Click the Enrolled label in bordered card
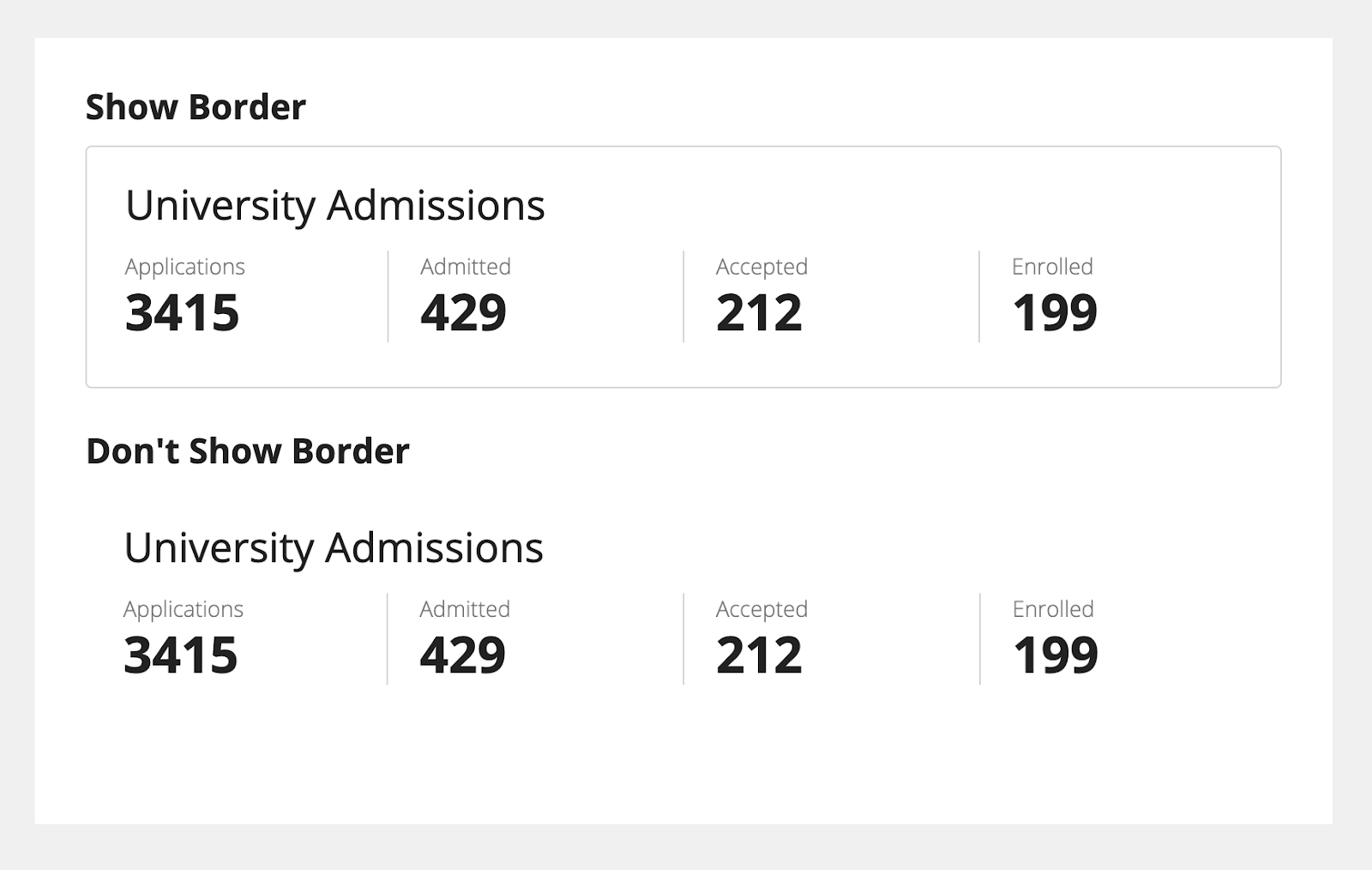The width and height of the screenshot is (1372, 870). pos(1051,267)
